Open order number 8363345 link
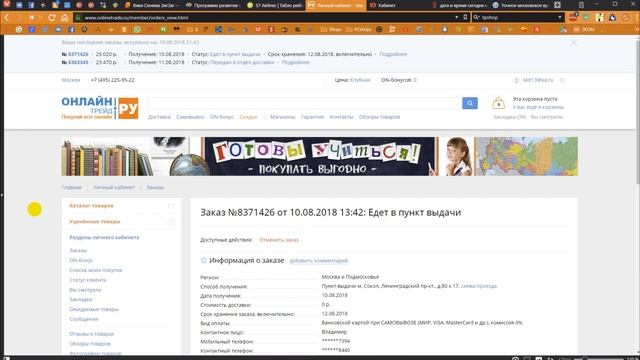 pyautogui.click(x=78, y=62)
